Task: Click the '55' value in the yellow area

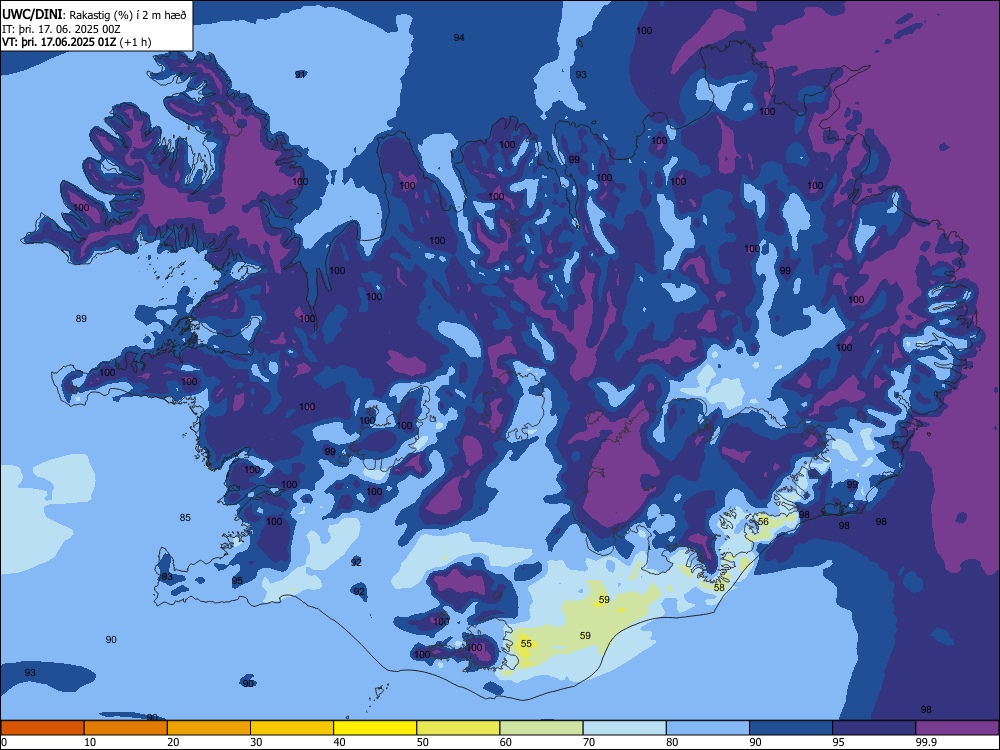Action: (x=526, y=643)
